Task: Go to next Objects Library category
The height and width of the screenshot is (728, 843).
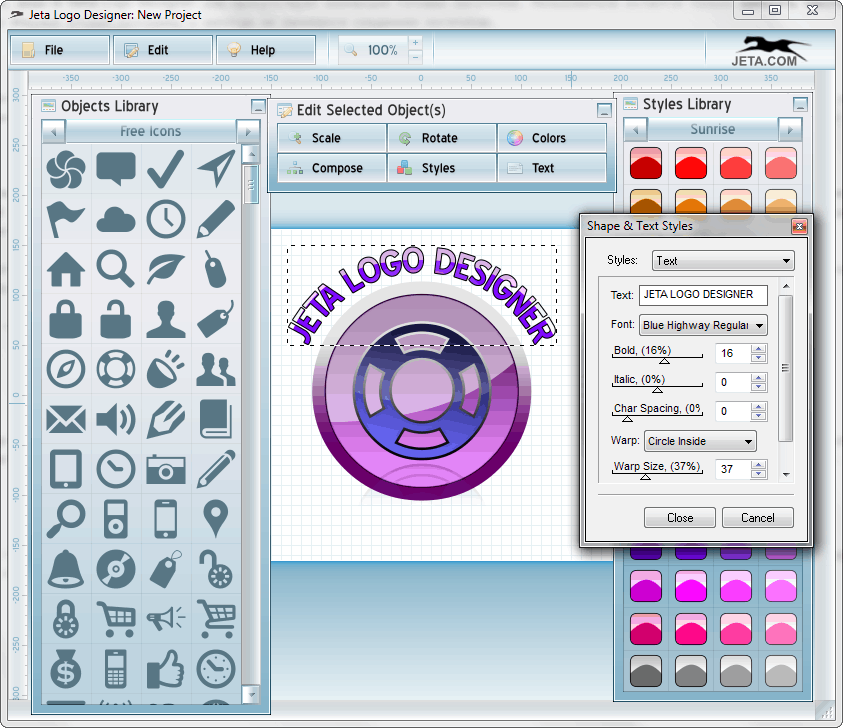Action: tap(248, 132)
